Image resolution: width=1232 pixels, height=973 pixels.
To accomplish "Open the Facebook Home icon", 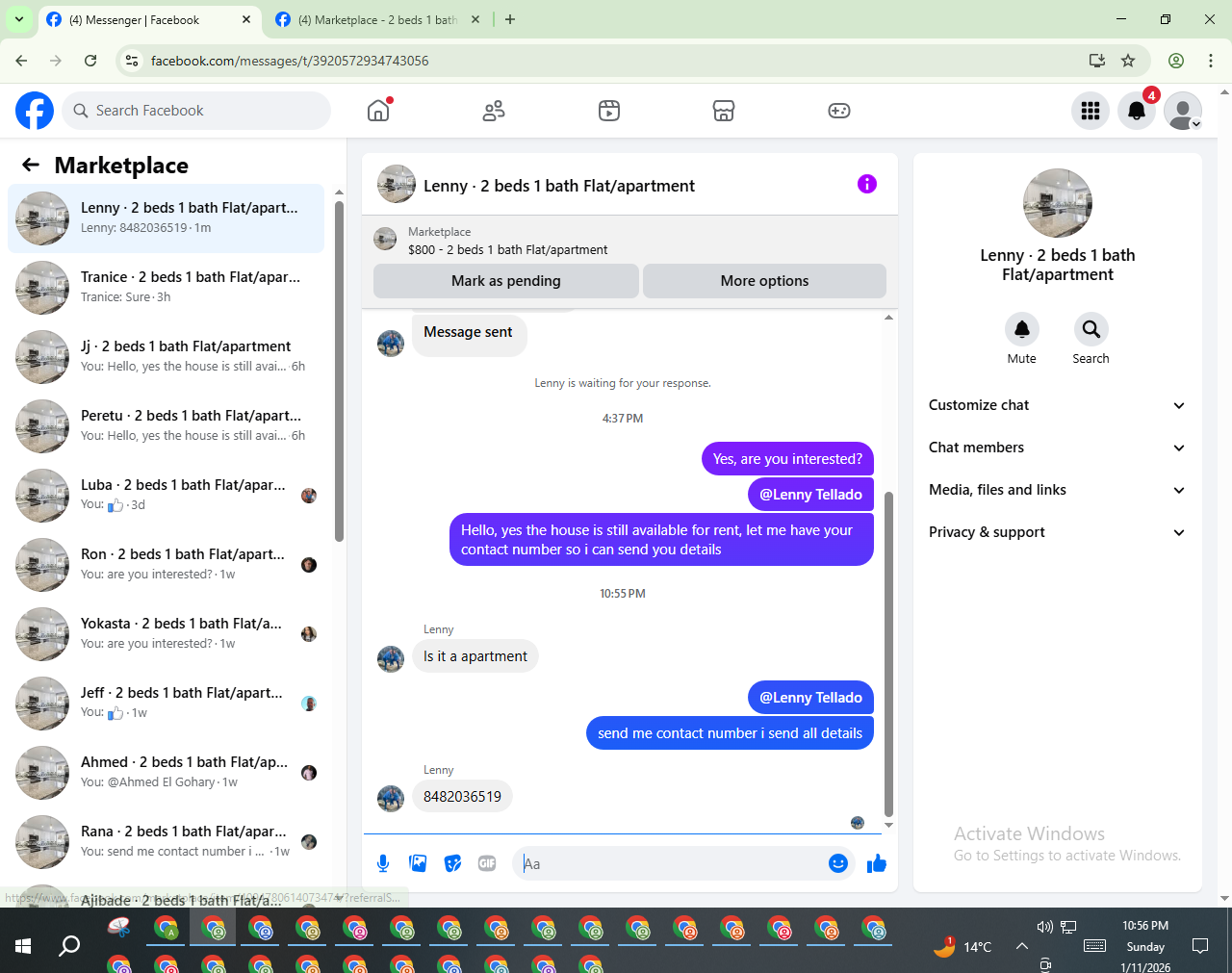I will coord(378,111).
